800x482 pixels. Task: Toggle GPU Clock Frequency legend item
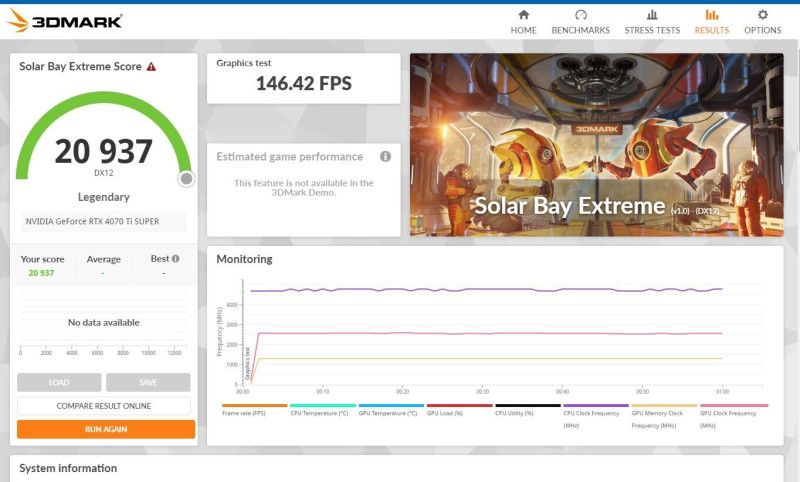tap(734, 416)
